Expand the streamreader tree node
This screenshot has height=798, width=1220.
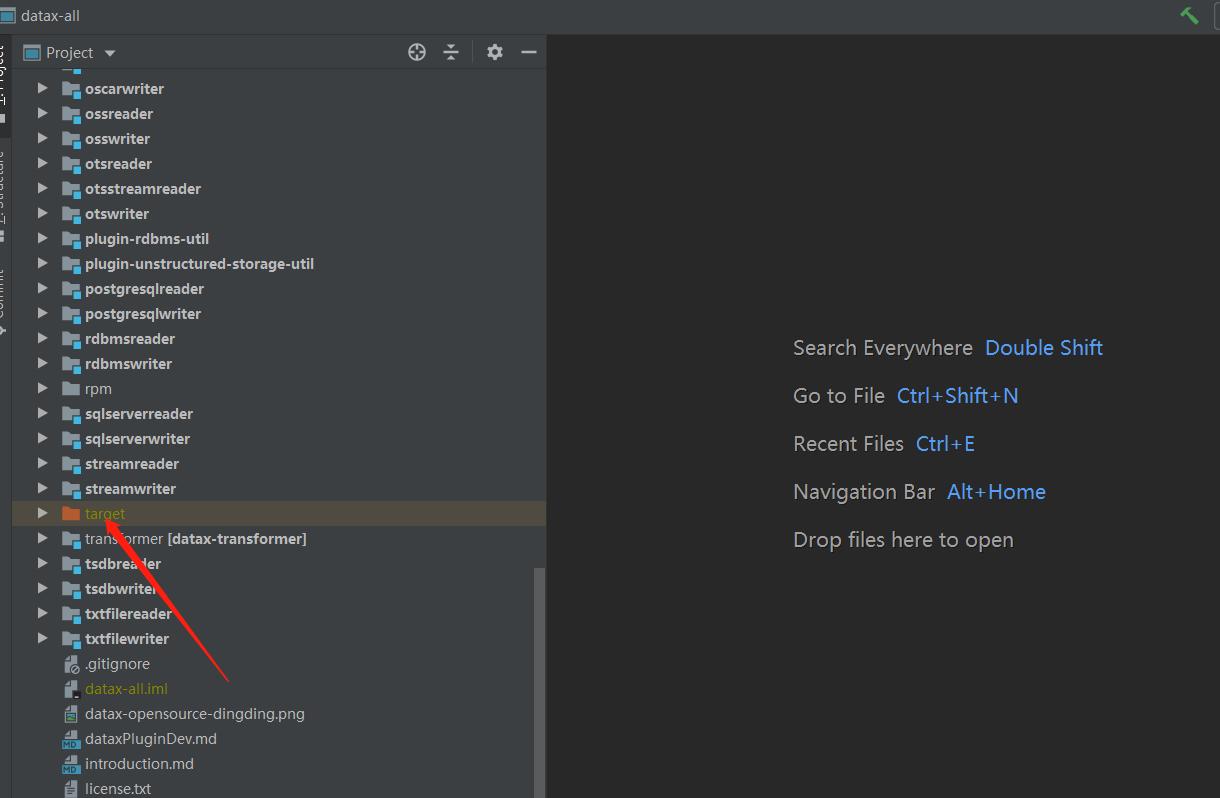tap(42, 464)
